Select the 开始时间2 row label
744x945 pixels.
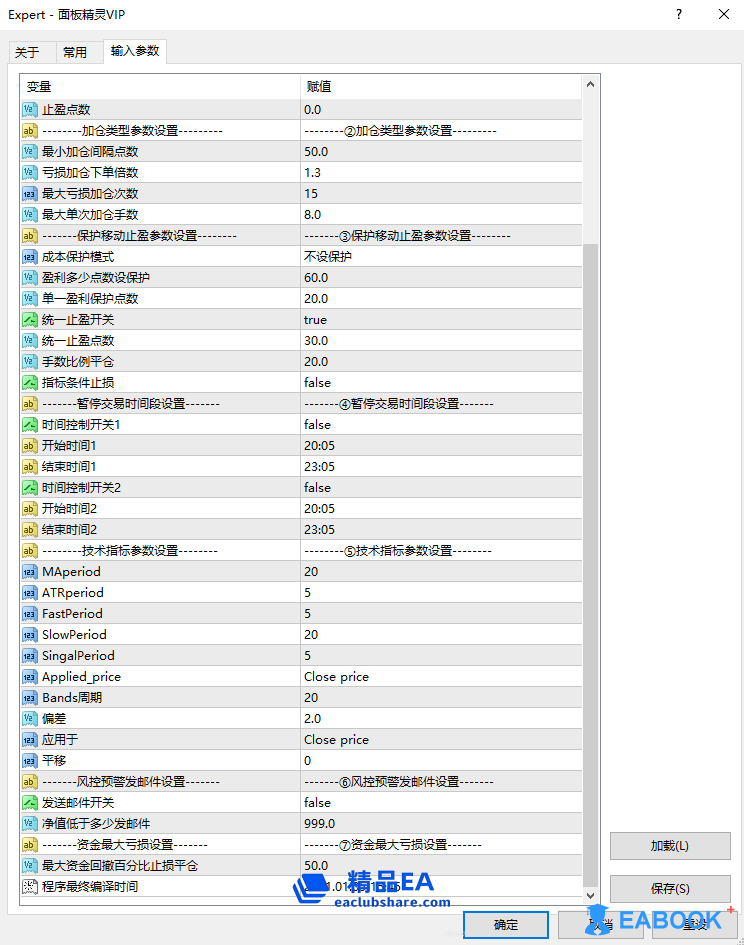coord(69,509)
